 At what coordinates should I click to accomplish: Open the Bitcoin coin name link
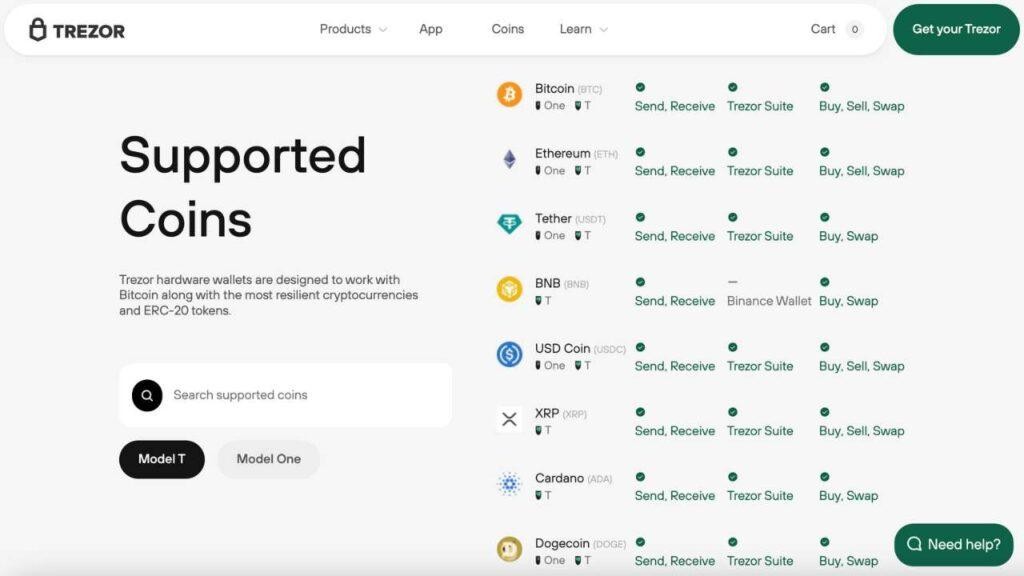554,88
